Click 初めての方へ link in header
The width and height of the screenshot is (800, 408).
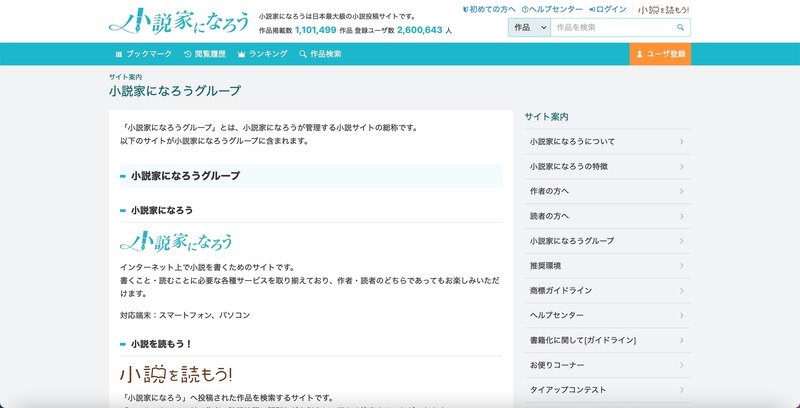coord(491,9)
